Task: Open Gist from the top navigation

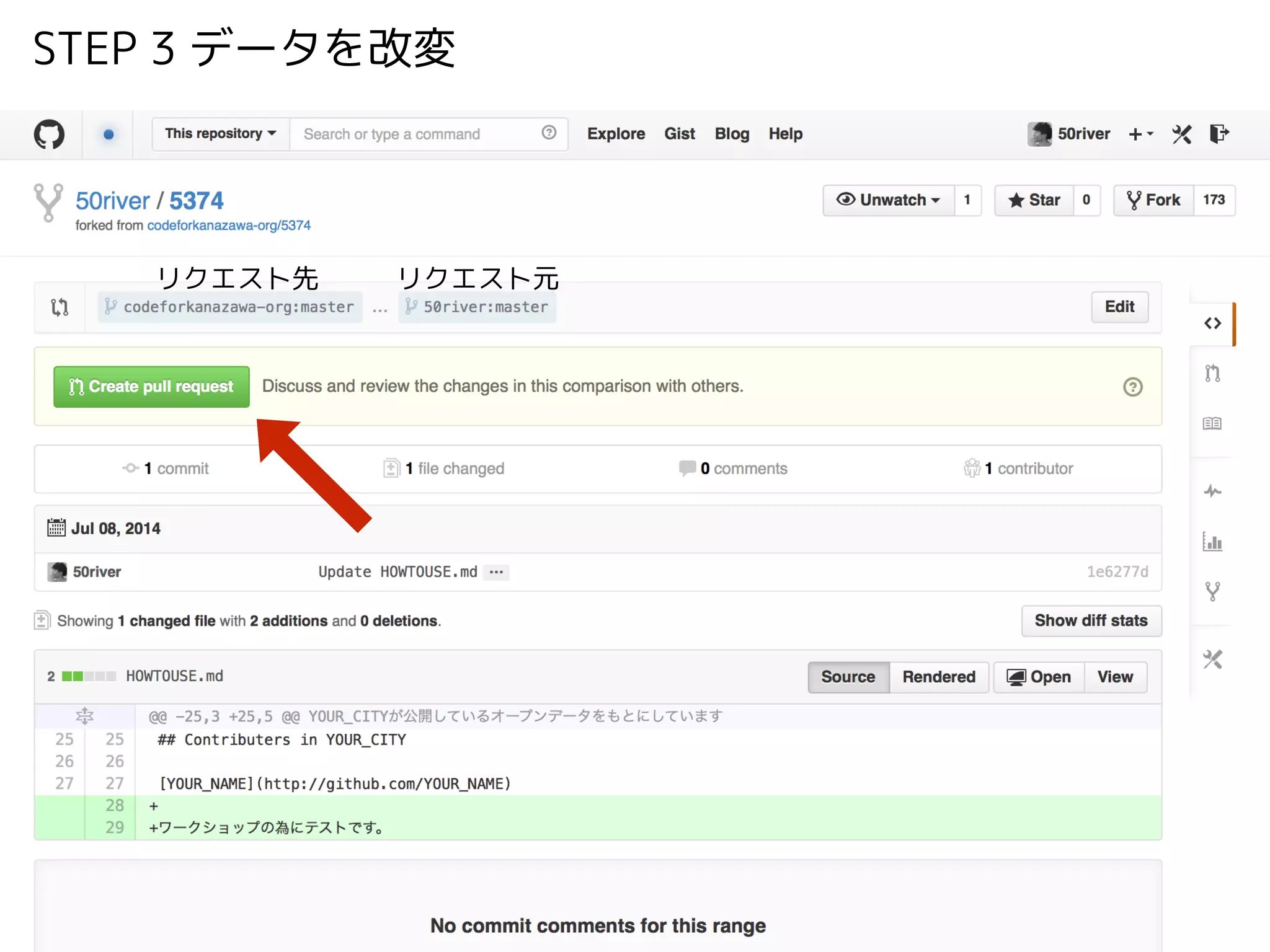Action: [x=680, y=134]
